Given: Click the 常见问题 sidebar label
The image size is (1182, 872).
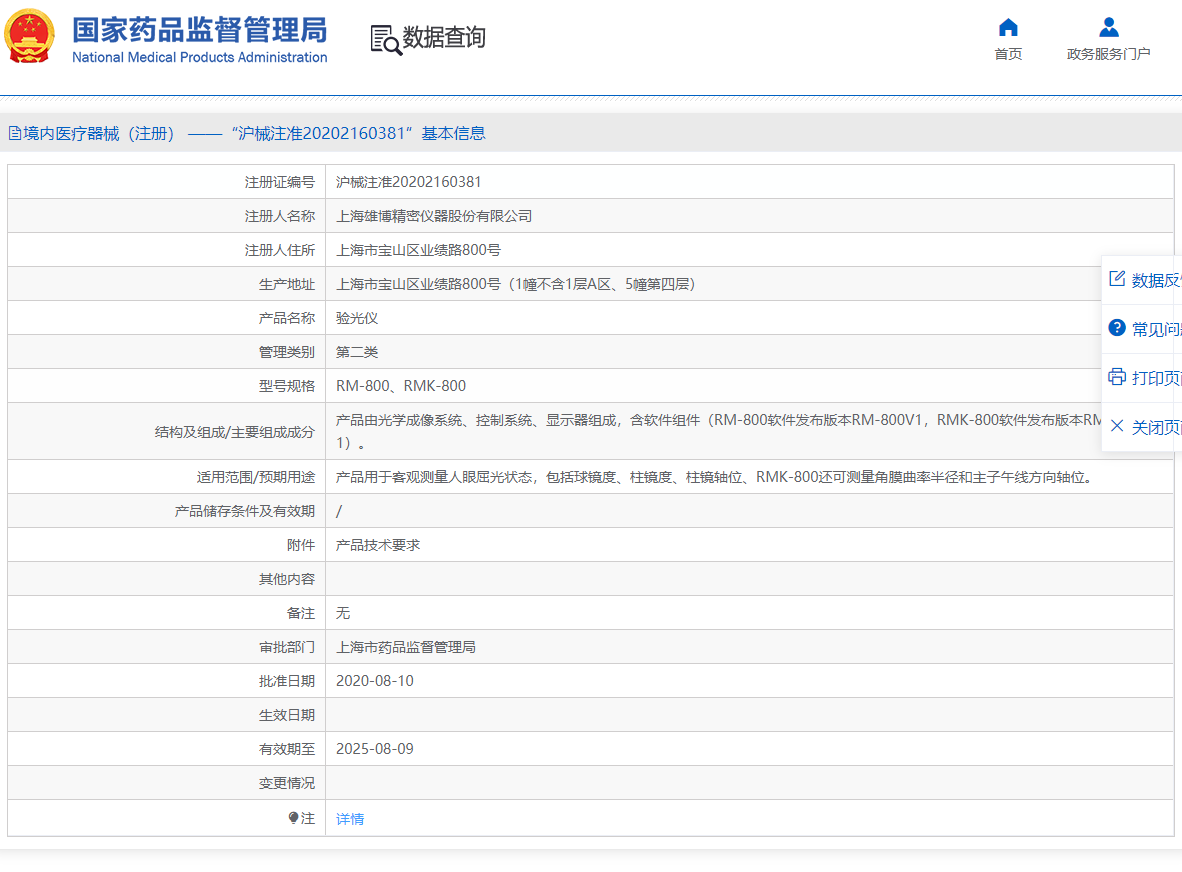Looking at the screenshot, I should [1156, 329].
